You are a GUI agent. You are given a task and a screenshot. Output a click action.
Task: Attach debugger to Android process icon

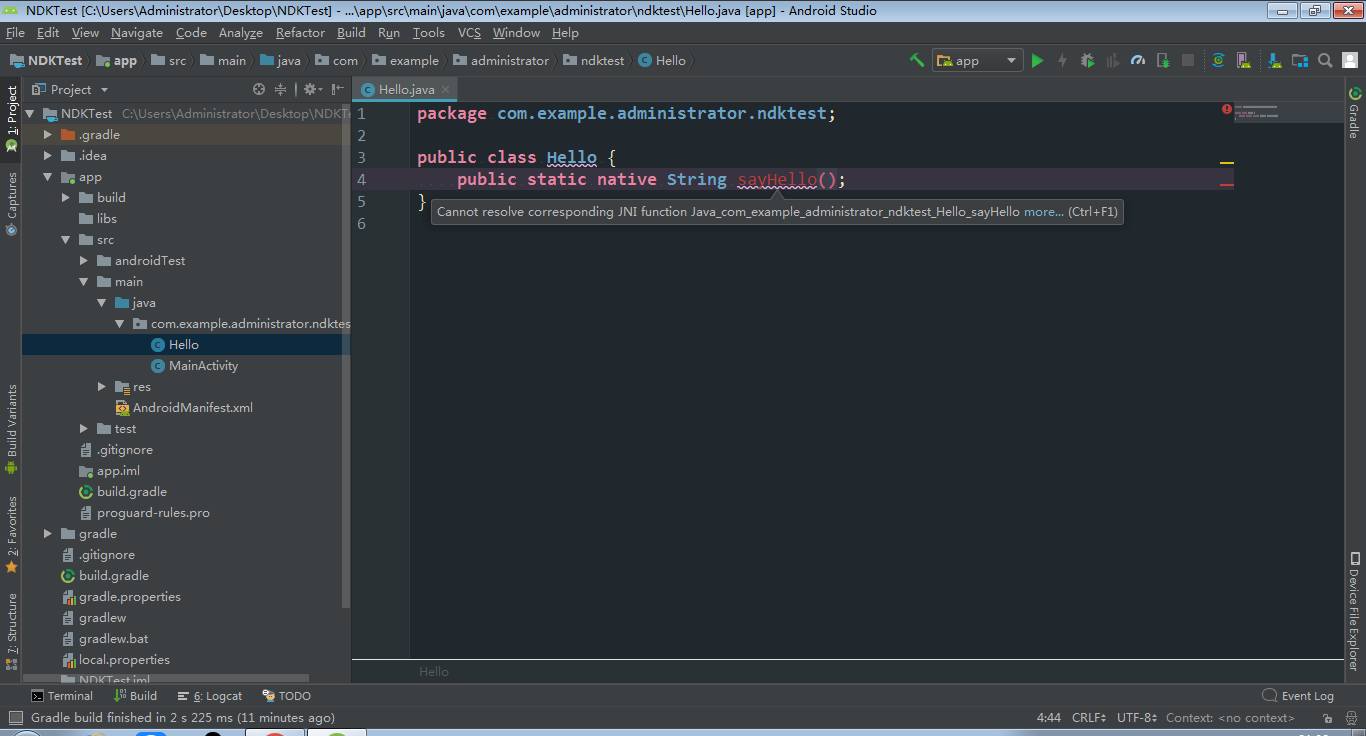click(x=1163, y=60)
